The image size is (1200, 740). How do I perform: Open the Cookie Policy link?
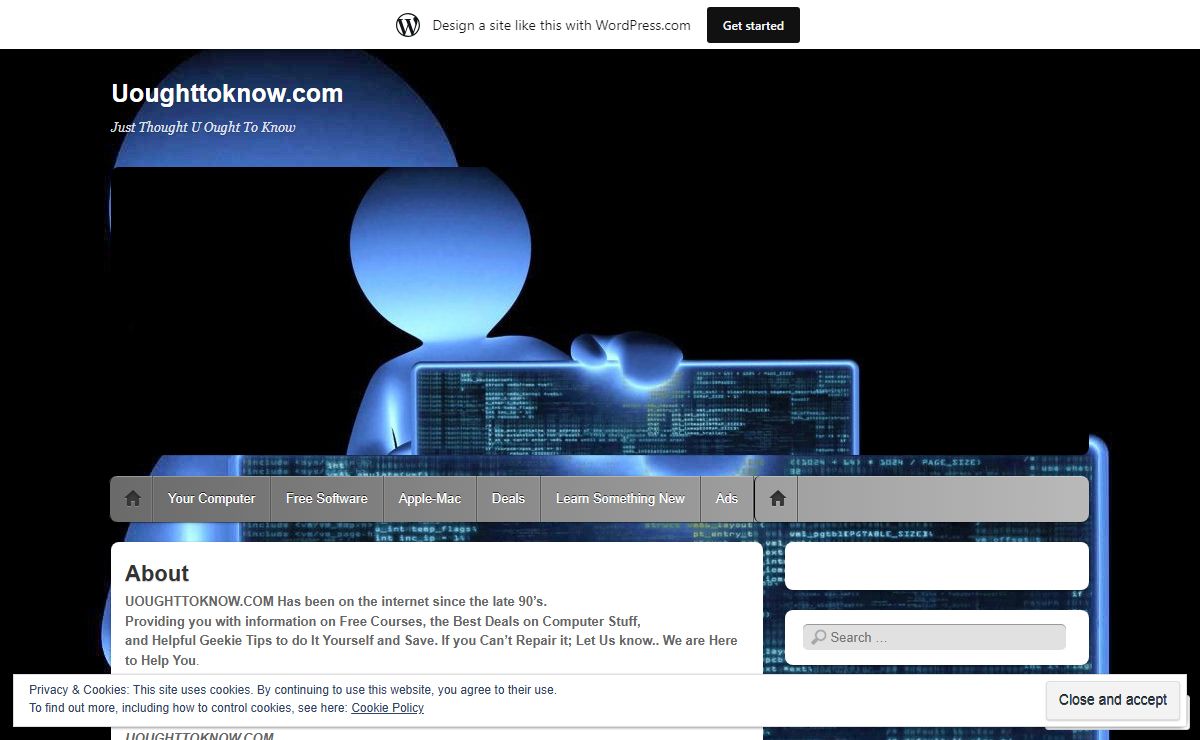coord(388,708)
